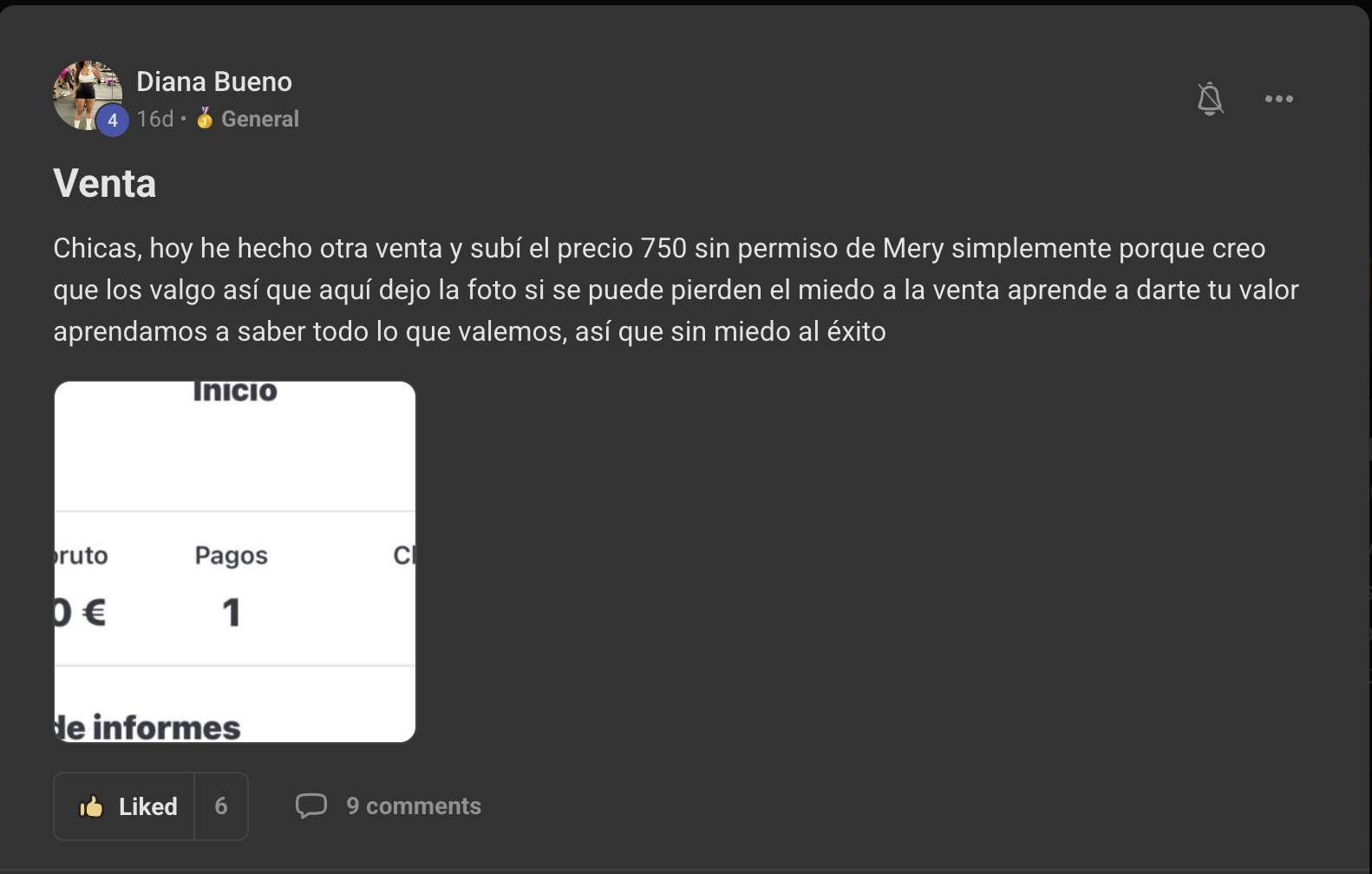1372x874 pixels.
Task: Click the gold medal icon beside General
Action: [x=204, y=119]
